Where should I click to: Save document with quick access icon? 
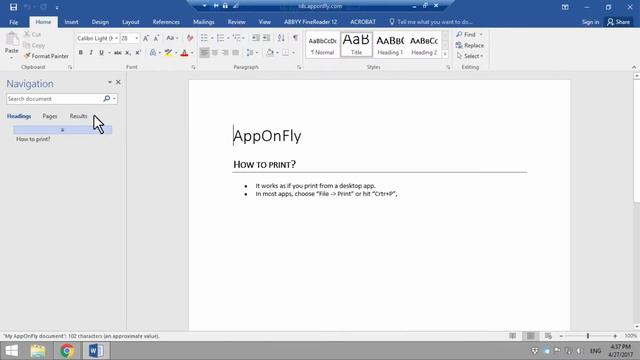(13, 7)
